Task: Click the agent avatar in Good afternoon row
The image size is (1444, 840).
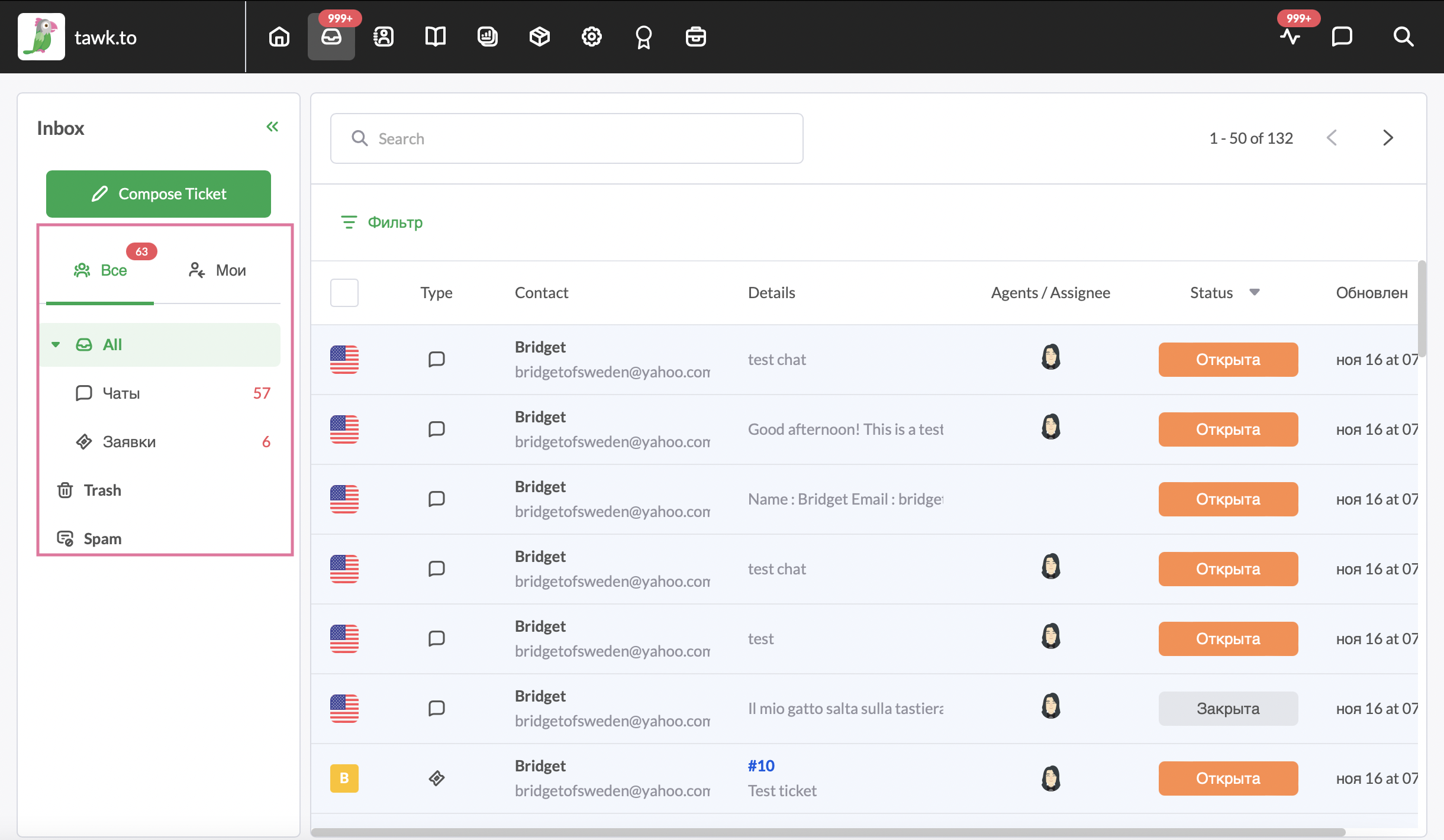Action: click(1051, 427)
